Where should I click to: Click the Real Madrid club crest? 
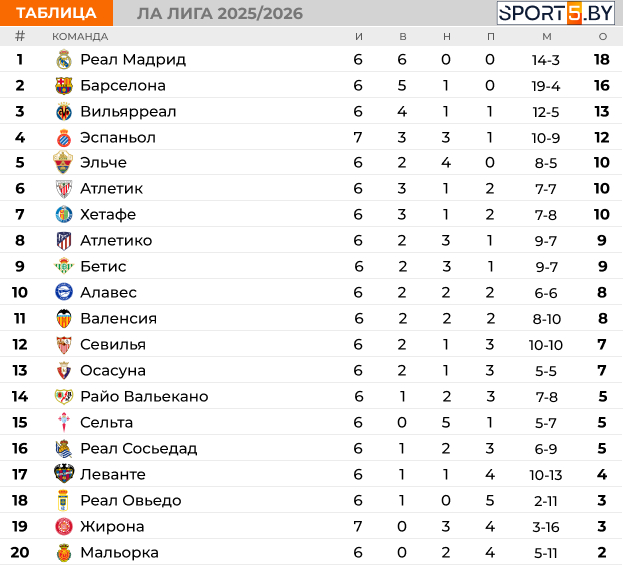[x=64, y=60]
